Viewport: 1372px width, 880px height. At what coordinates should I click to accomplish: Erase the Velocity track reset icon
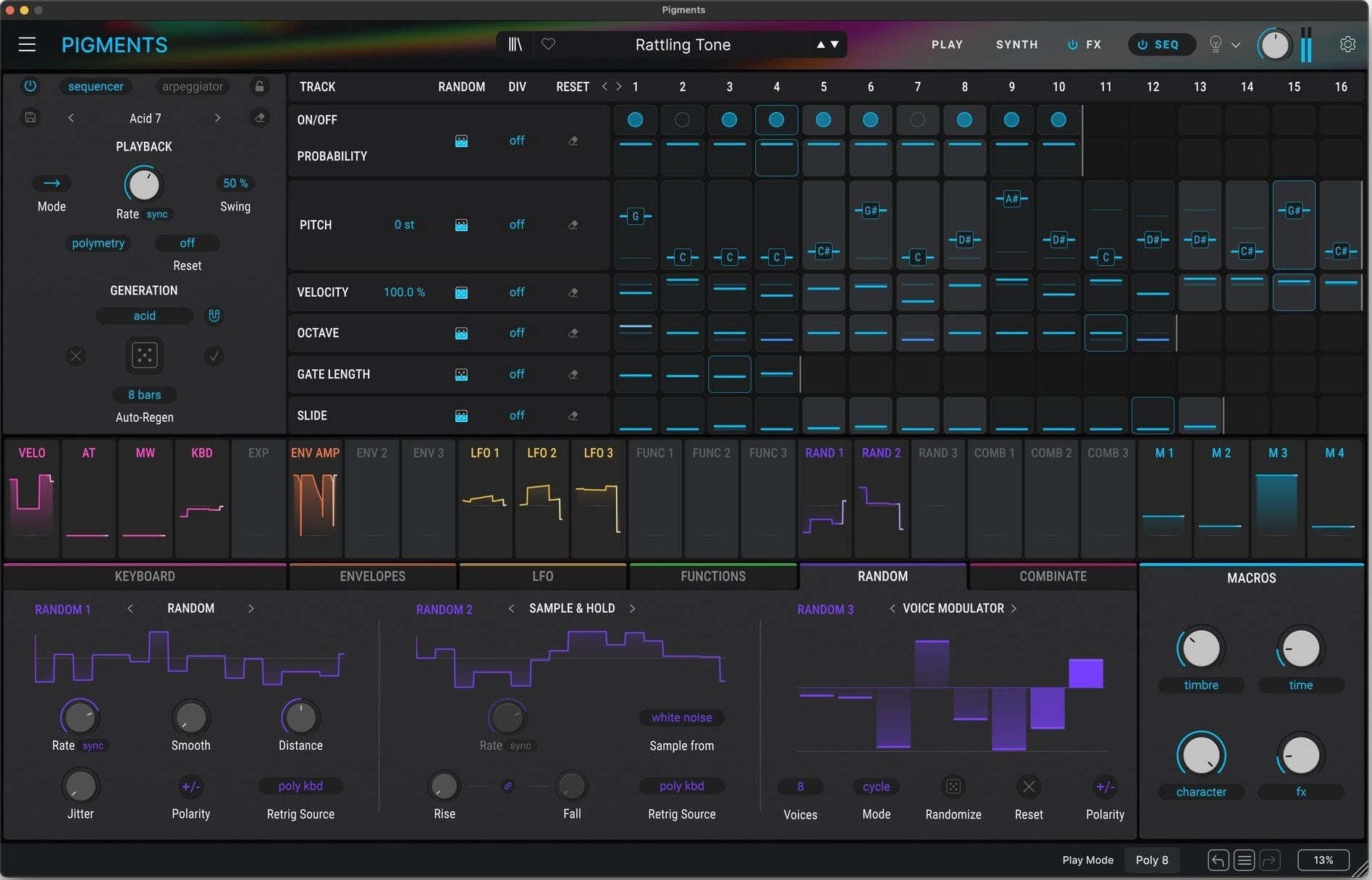[573, 292]
